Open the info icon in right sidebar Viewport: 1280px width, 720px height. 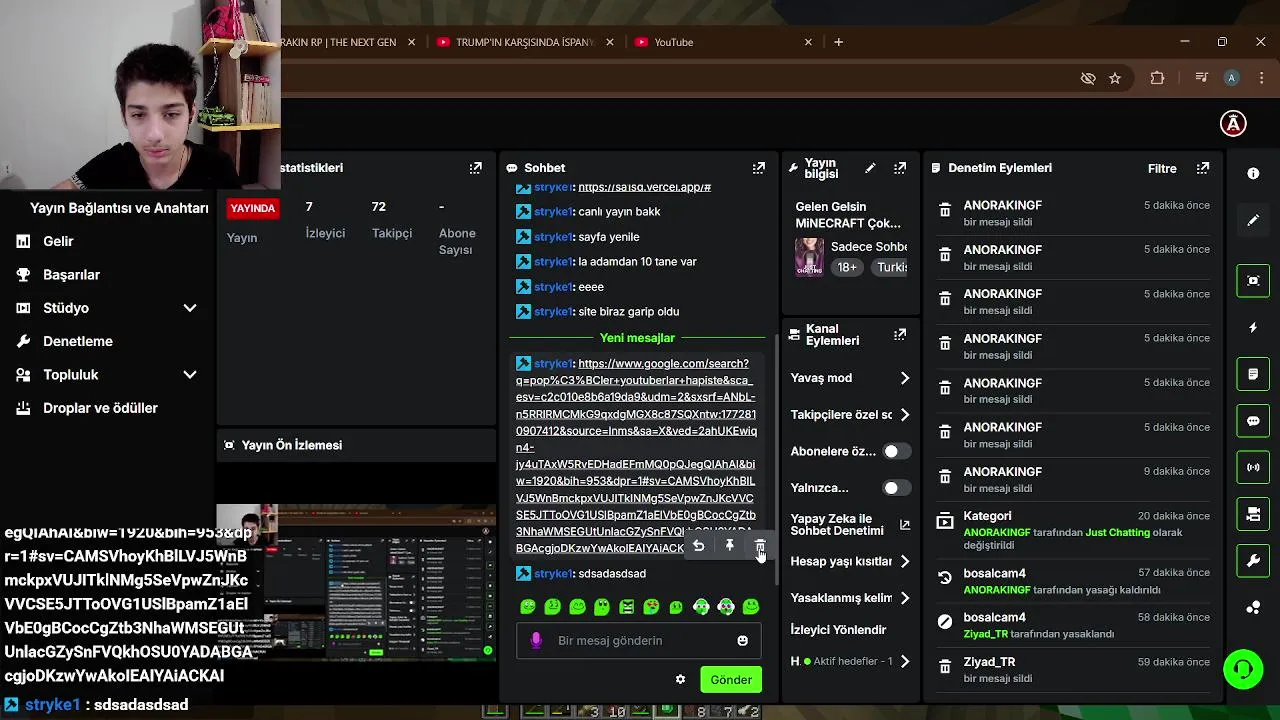tap(1253, 173)
